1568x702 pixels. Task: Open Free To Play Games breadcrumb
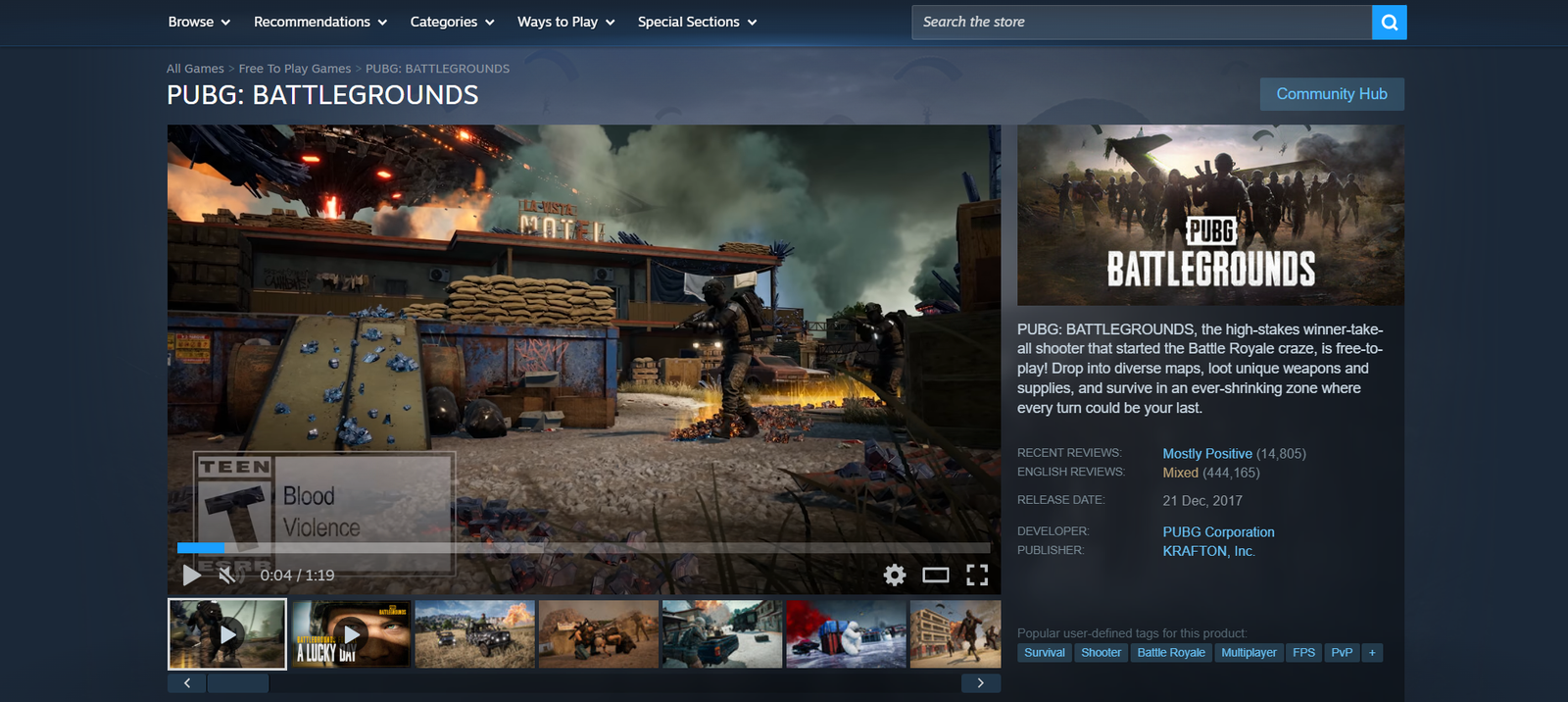[x=295, y=69]
